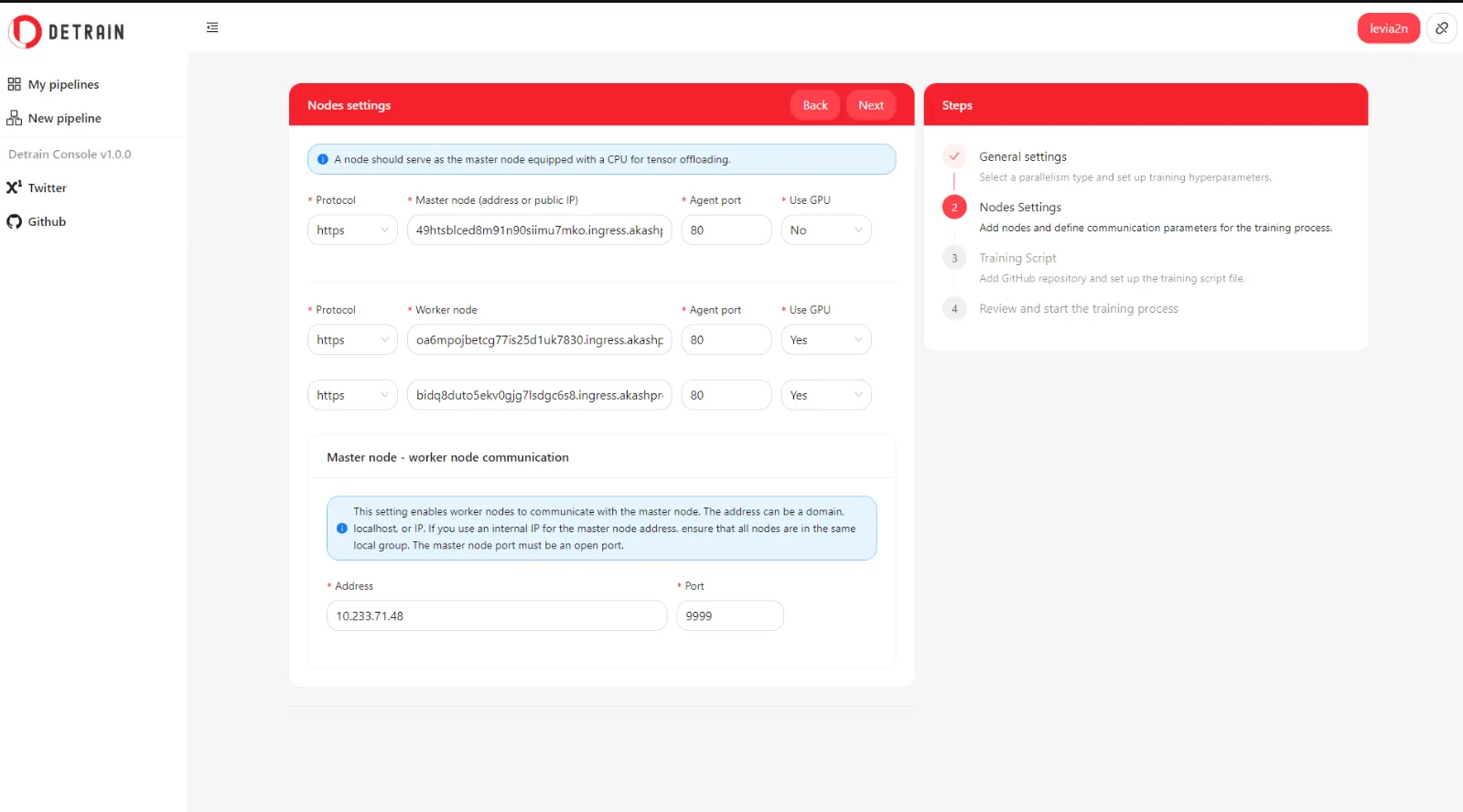Click the Twitter X icon

coord(14,187)
